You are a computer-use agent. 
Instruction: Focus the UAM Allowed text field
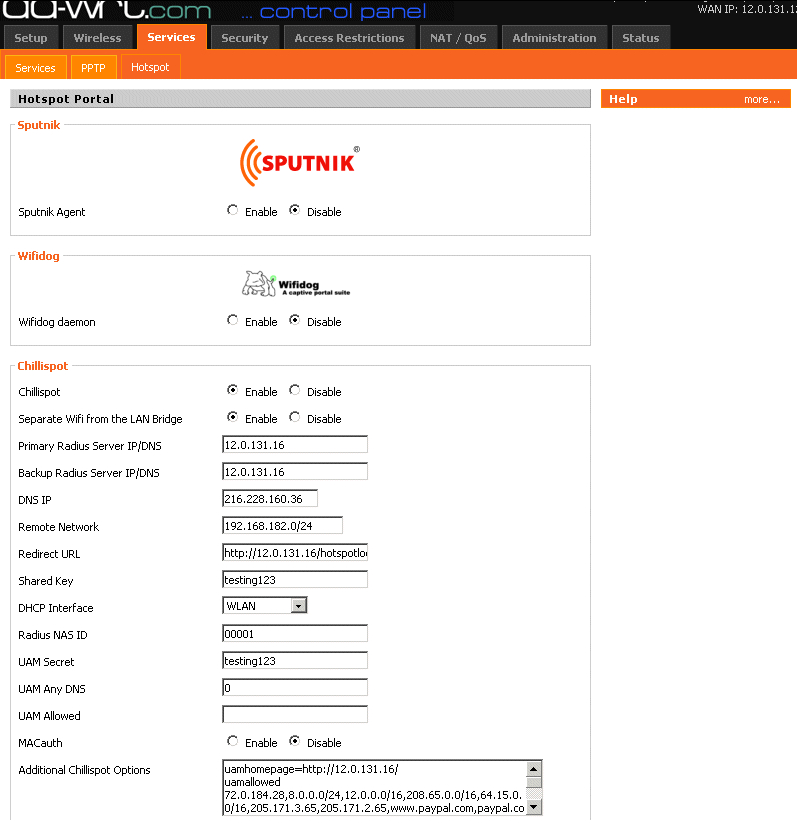[x=295, y=715]
